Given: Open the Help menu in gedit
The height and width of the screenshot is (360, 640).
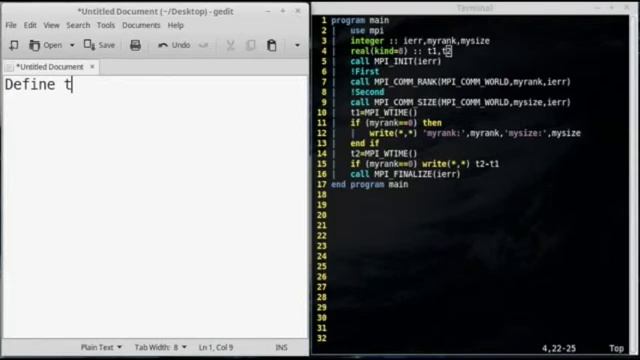Looking at the screenshot, I should click(x=176, y=25).
